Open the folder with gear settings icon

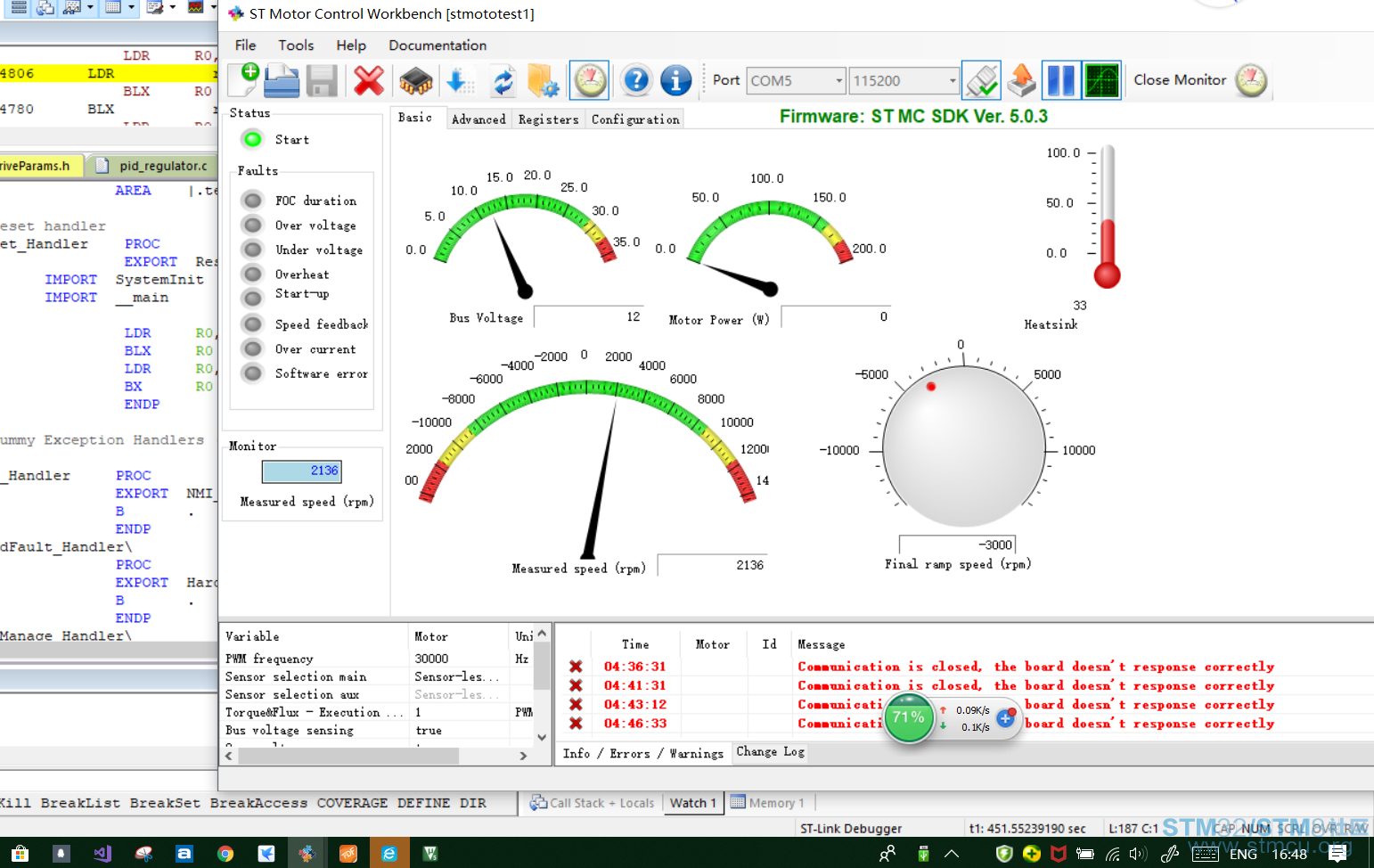click(543, 81)
